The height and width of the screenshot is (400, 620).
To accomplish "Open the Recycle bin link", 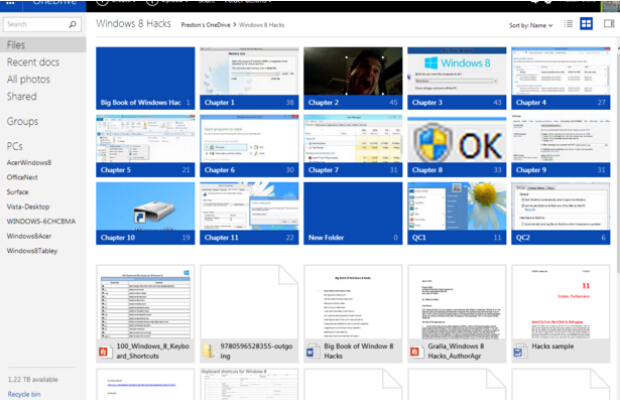I will pos(24,394).
